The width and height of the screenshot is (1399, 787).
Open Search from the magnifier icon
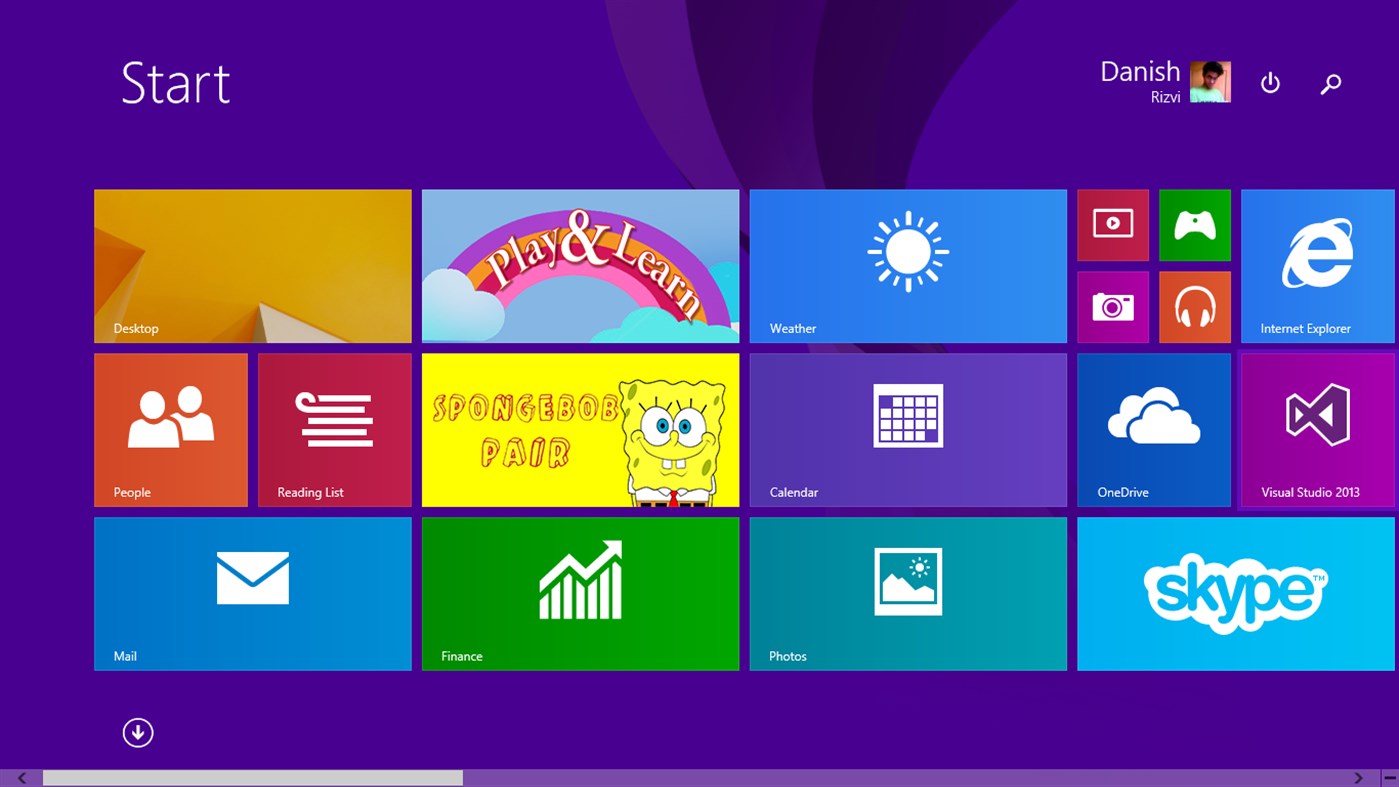tap(1331, 83)
